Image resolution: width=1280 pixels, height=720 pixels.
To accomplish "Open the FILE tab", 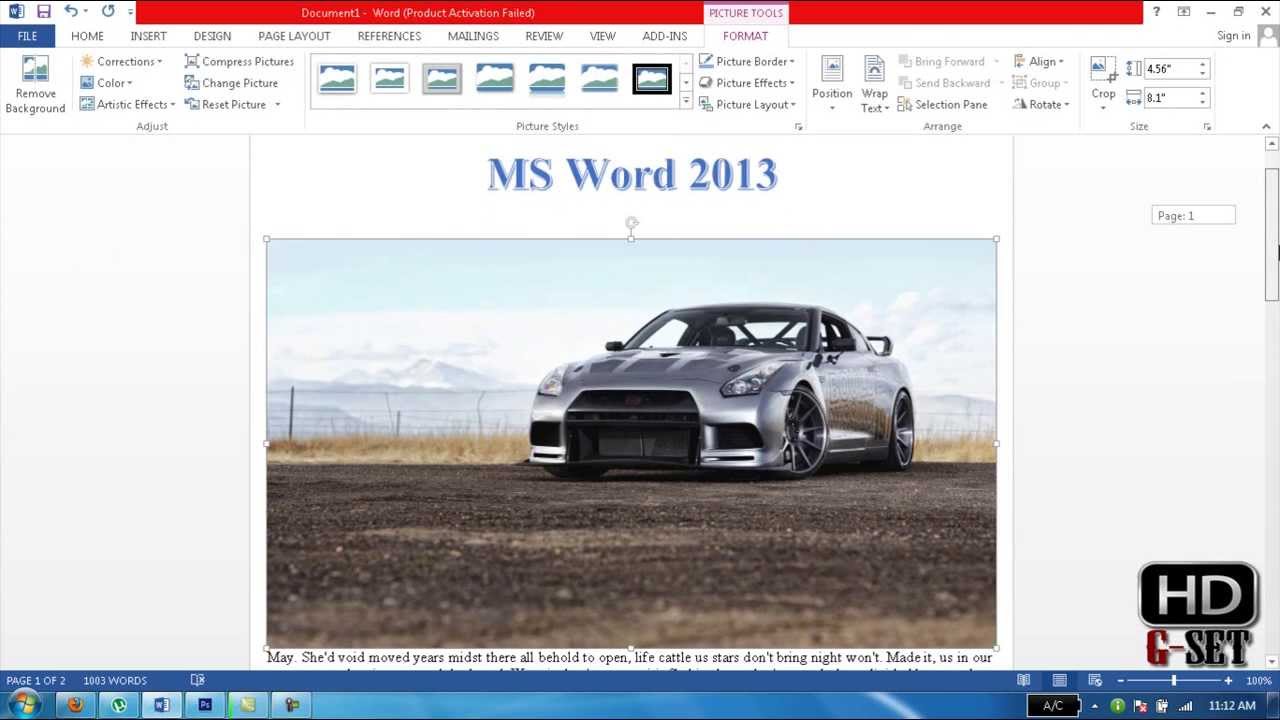I will coord(27,36).
